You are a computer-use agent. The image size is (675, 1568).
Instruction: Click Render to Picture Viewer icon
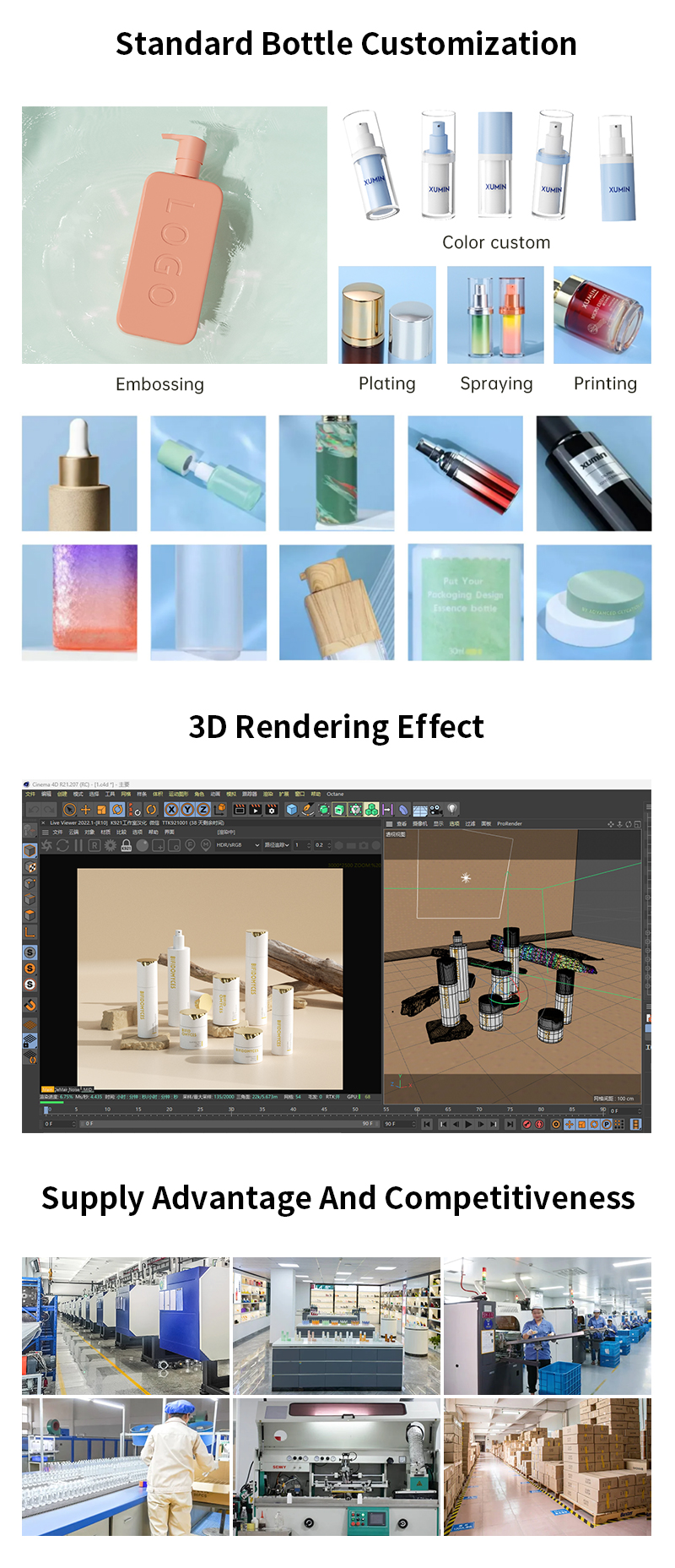(x=256, y=809)
